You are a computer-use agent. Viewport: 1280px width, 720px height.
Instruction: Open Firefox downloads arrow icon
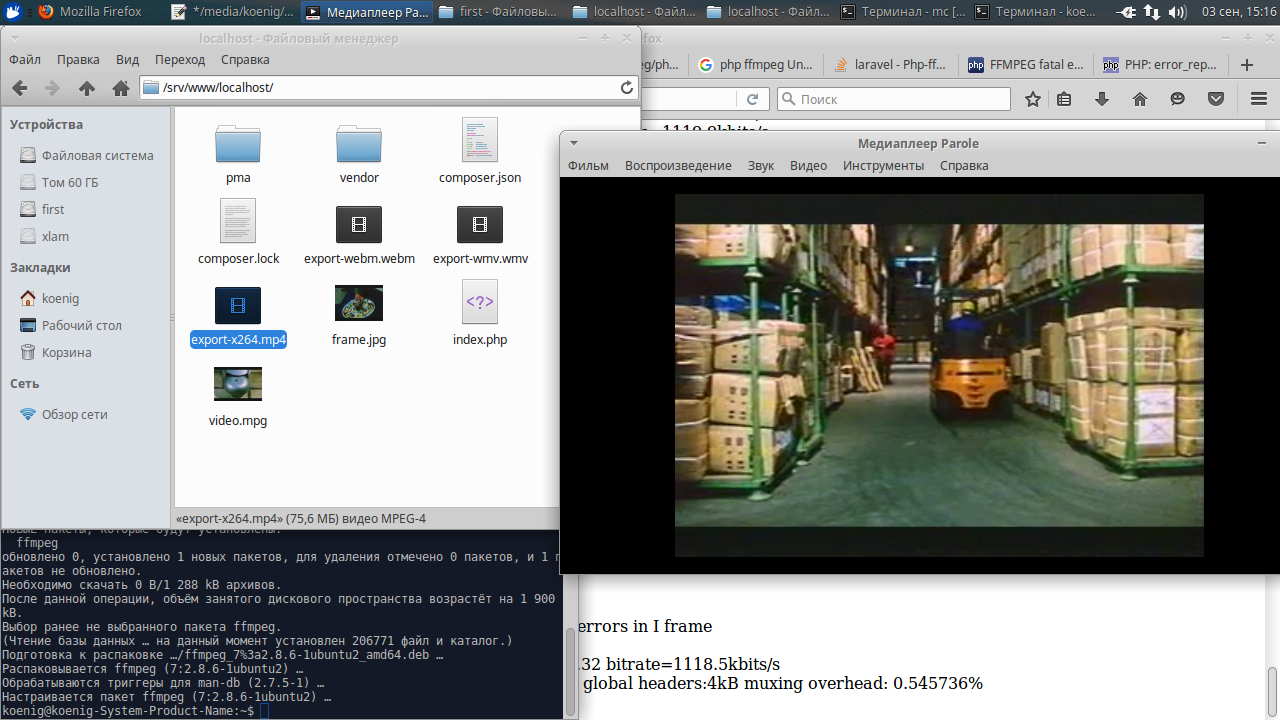coord(1102,99)
